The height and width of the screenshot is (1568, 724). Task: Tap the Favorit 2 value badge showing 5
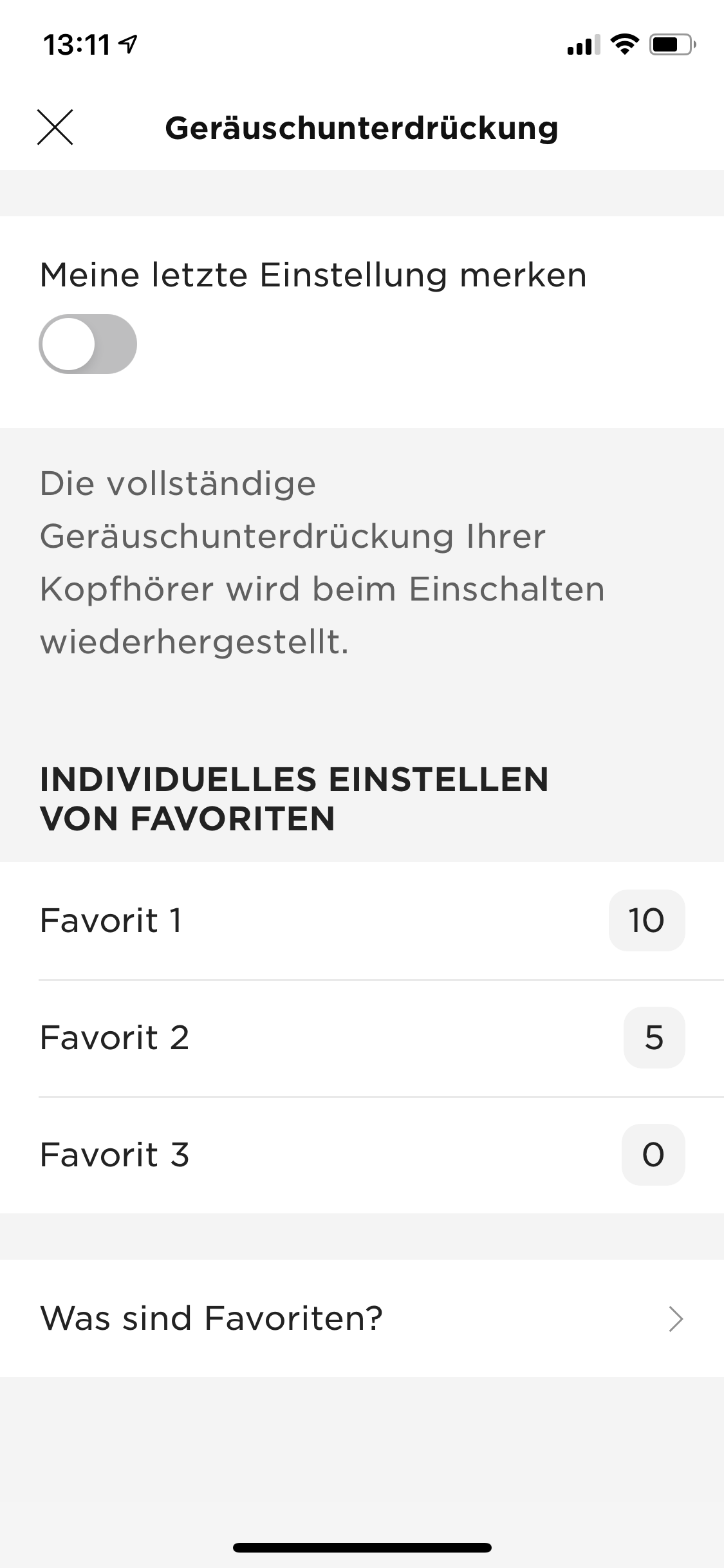tap(654, 1038)
